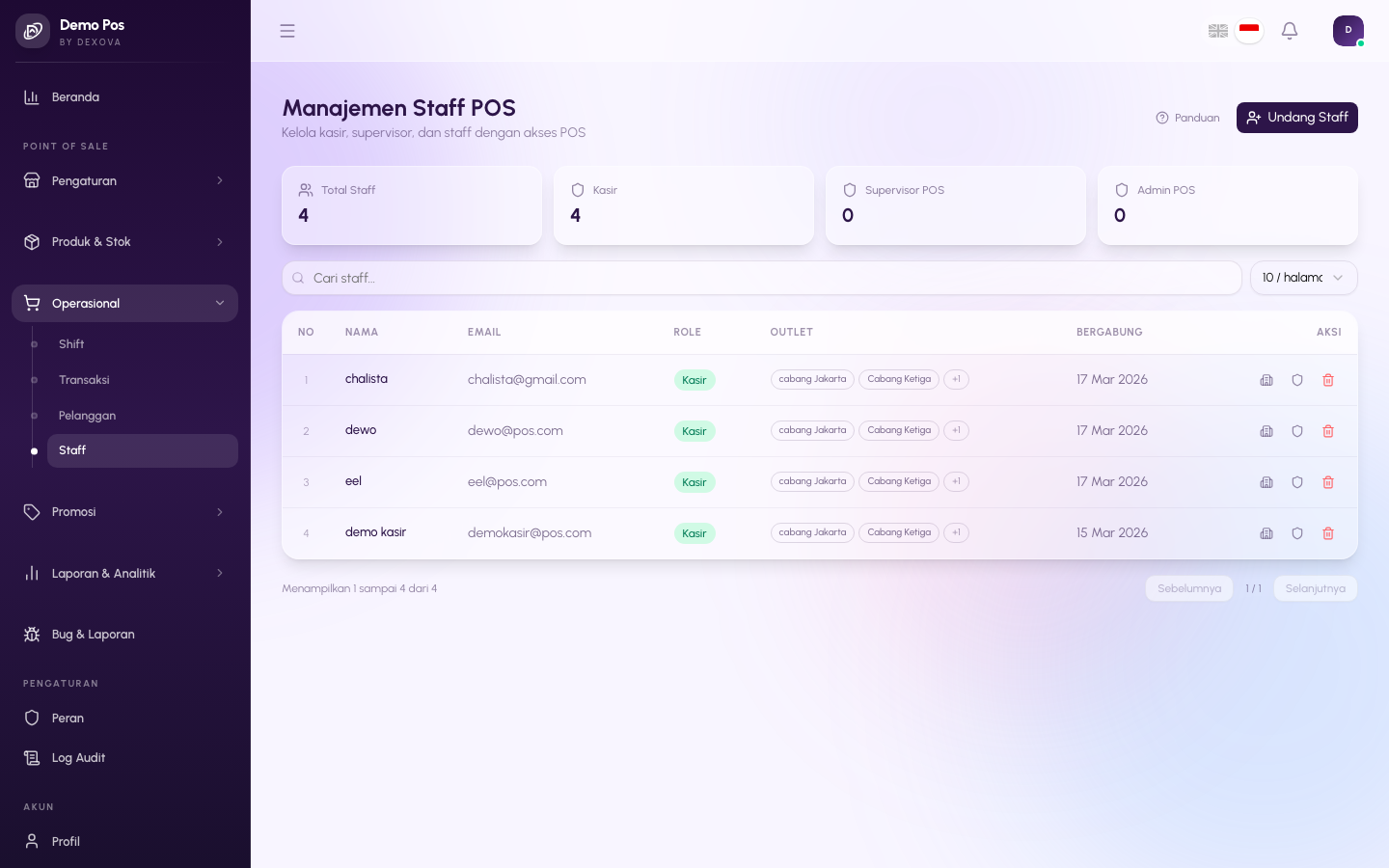Expand Produk & Stok menu
This screenshot has width=1389, height=868.
point(125,242)
